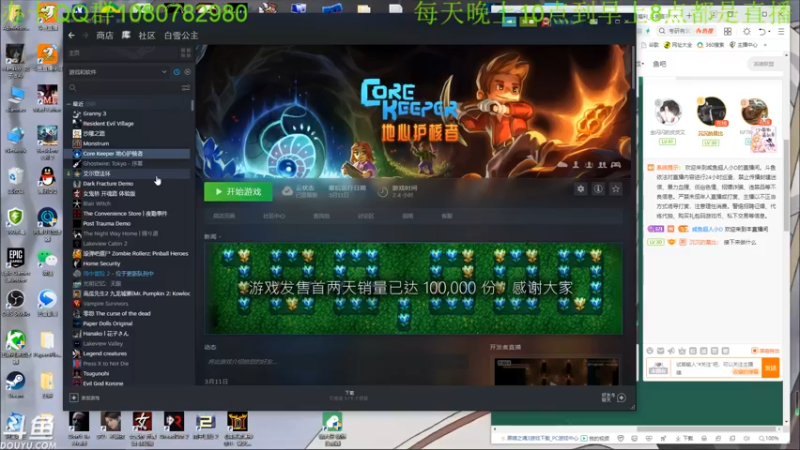Click the green 开始游戏 play button
Viewport: 800px width, 450px height.
coord(238,191)
